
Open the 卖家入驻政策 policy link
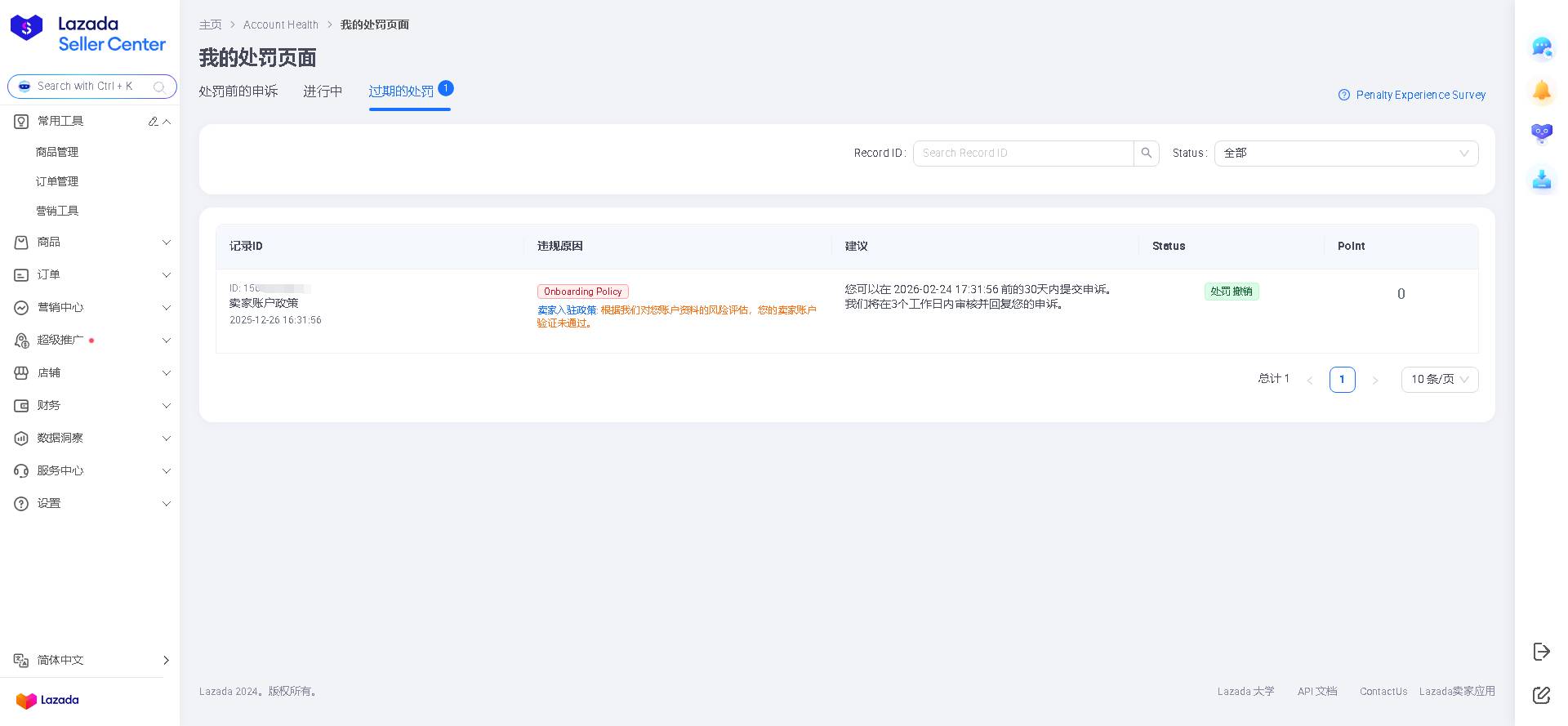pyautogui.click(x=567, y=310)
